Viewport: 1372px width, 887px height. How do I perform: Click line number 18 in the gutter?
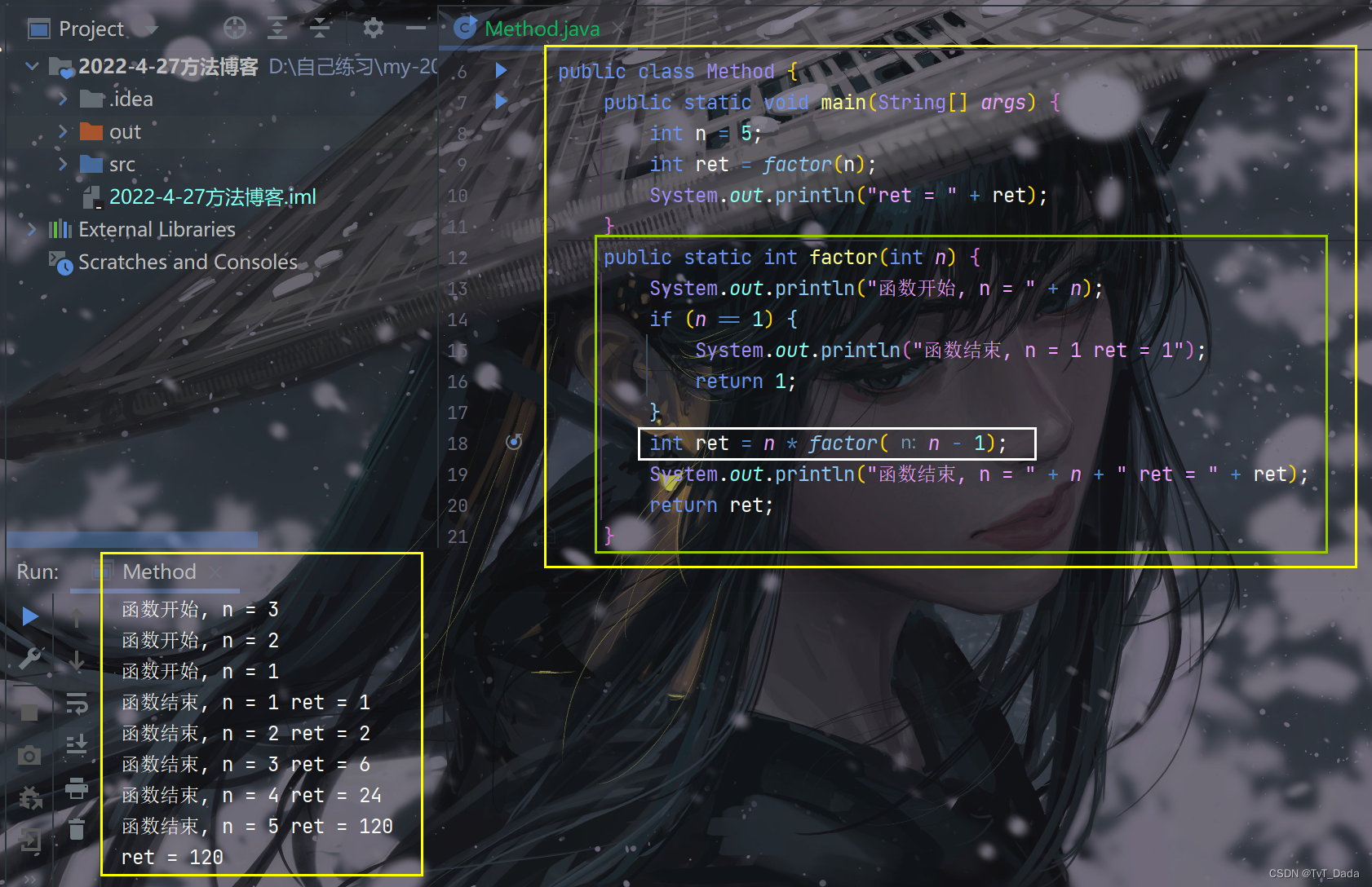click(x=458, y=443)
